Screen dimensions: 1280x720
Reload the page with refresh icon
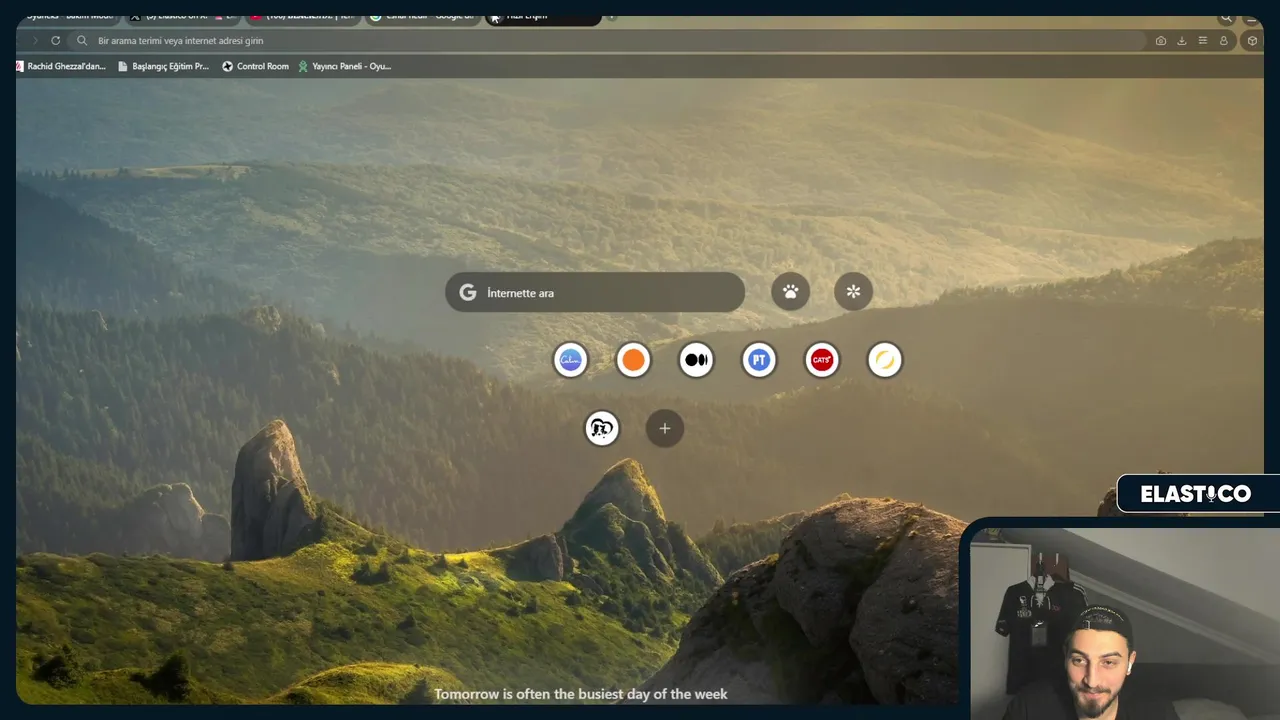pyautogui.click(x=55, y=41)
